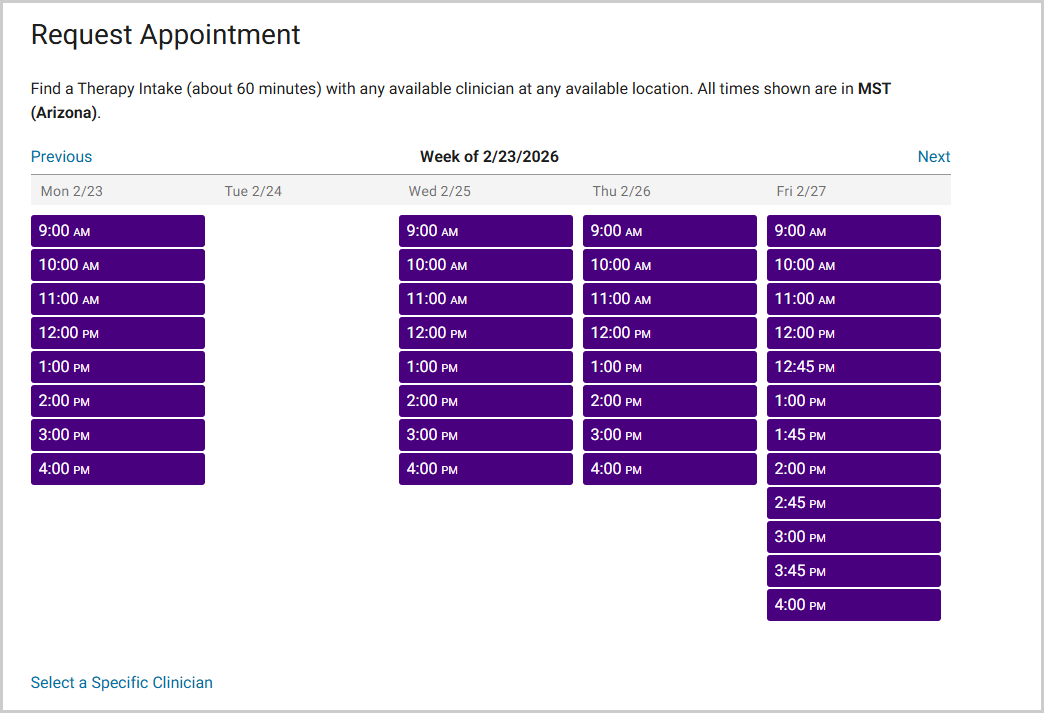
Task: Pick Friday 2/27 2:45 PM time
Action: (854, 503)
